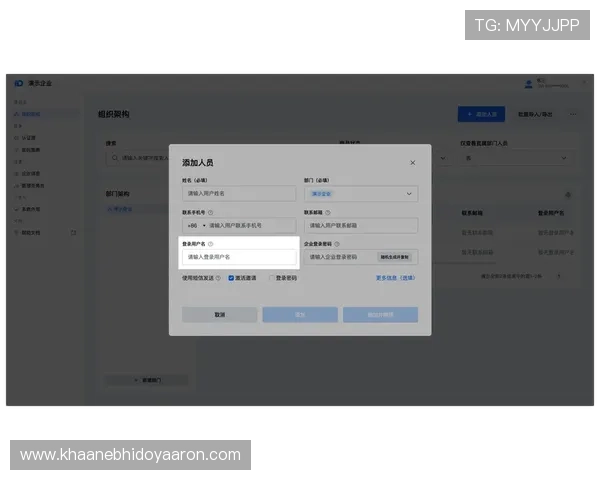Check the 登录密码 checkbox

pos(271,278)
